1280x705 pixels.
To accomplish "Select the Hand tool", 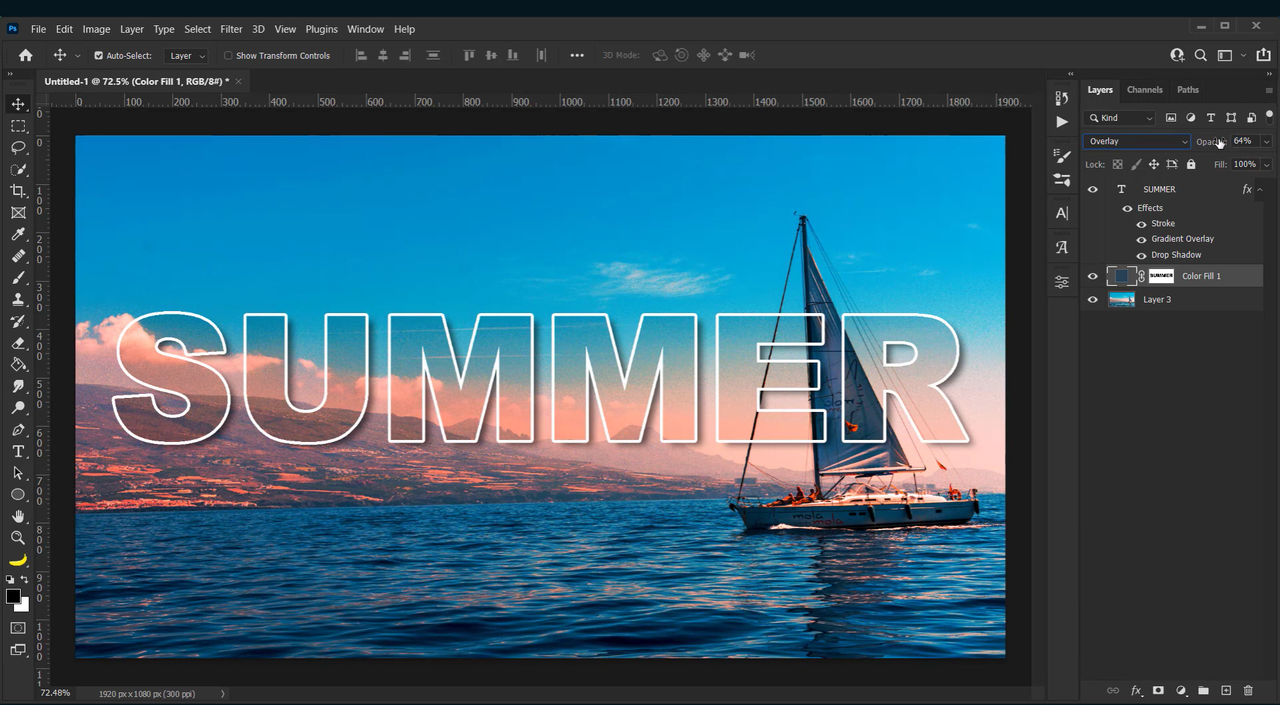I will tap(18, 517).
